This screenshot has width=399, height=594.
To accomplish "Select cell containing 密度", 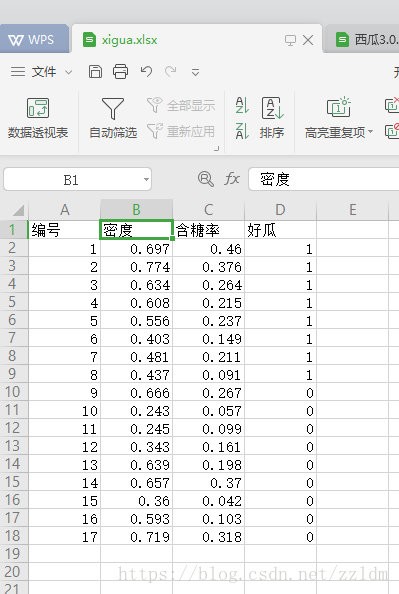I will 136,230.
